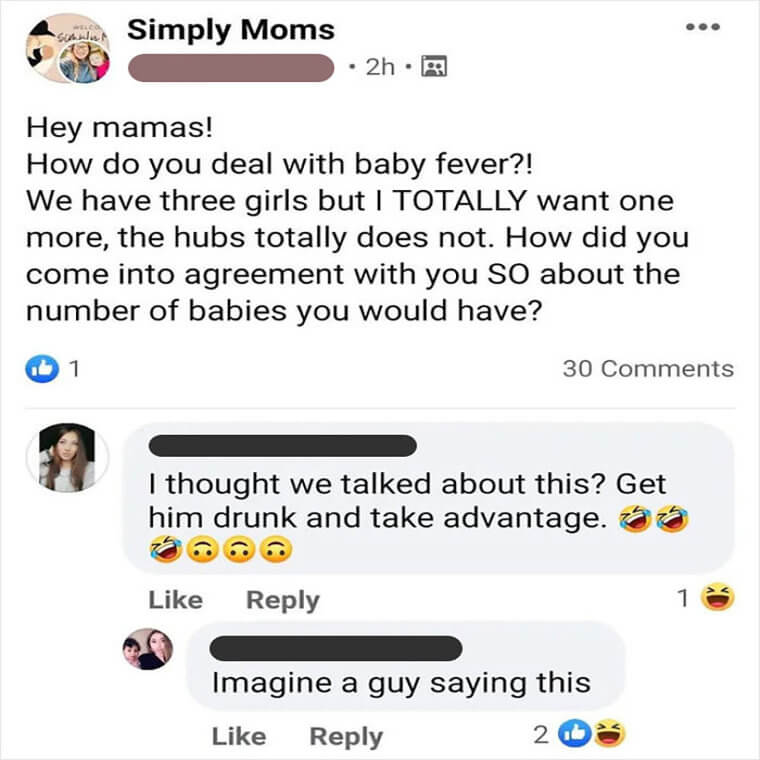The image size is (760, 760).
Task: Reply to 'Imagine a guy saying this'
Action: pos(346,738)
